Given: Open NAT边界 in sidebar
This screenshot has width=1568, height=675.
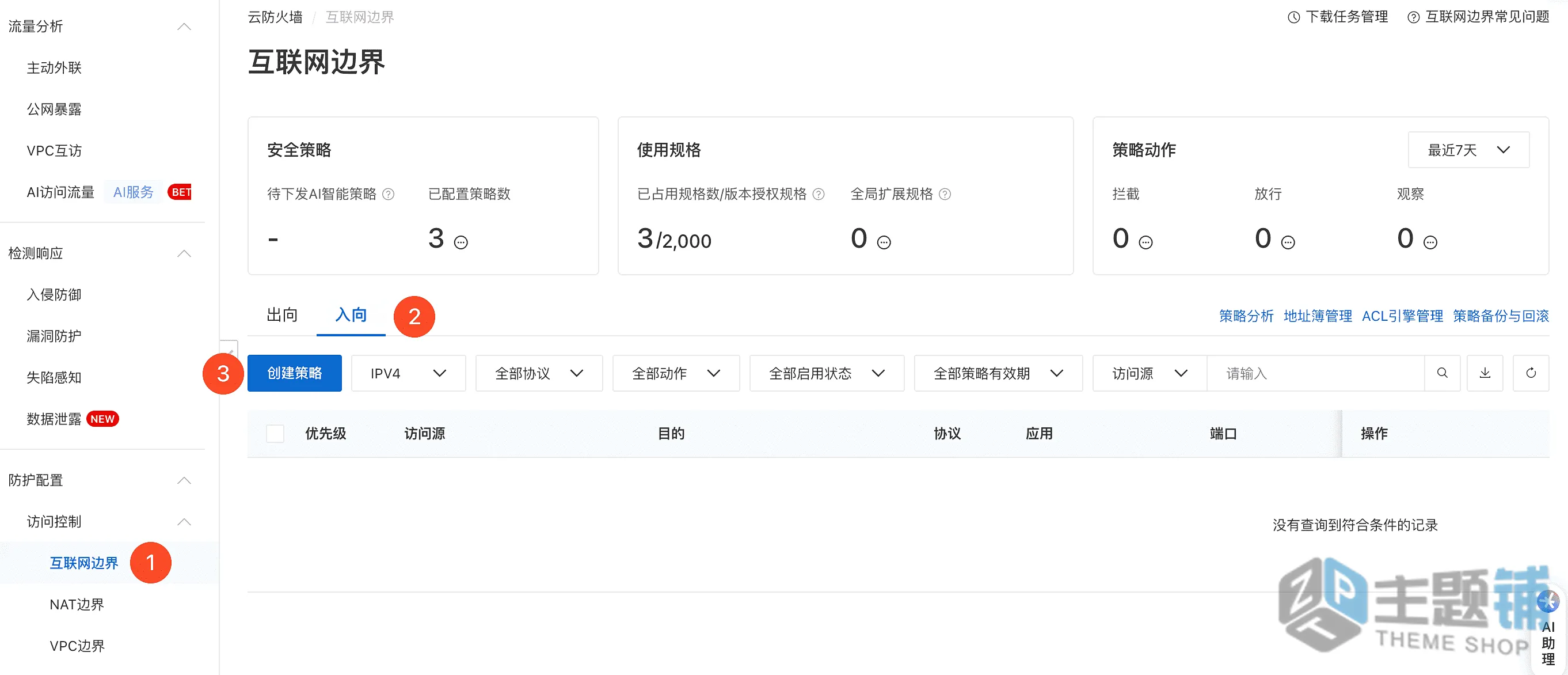Looking at the screenshot, I should point(77,604).
